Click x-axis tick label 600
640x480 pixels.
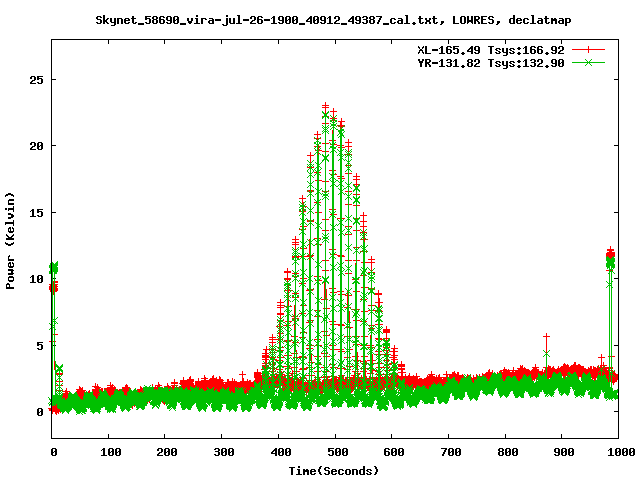(394, 452)
